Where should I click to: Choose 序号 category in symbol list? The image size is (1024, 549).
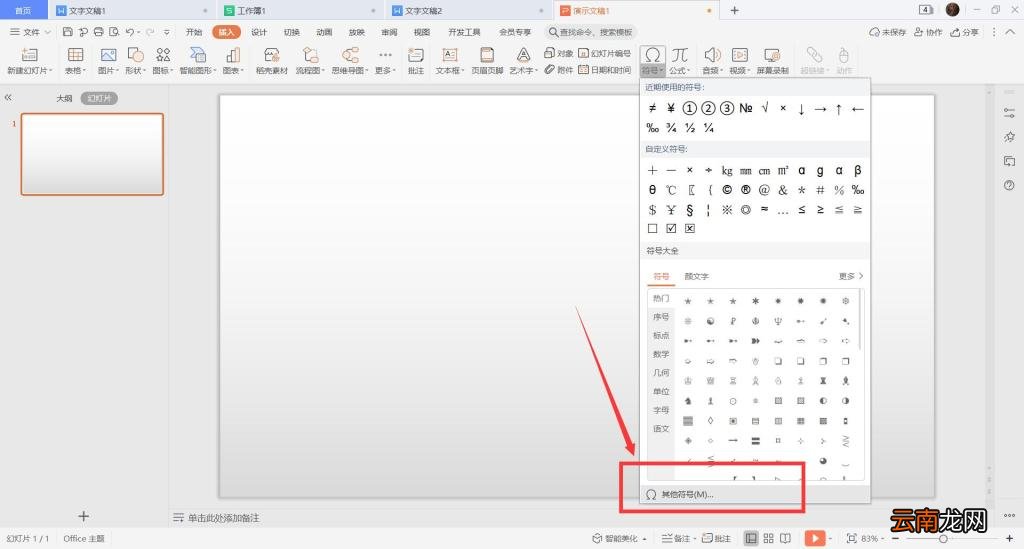pos(661,317)
